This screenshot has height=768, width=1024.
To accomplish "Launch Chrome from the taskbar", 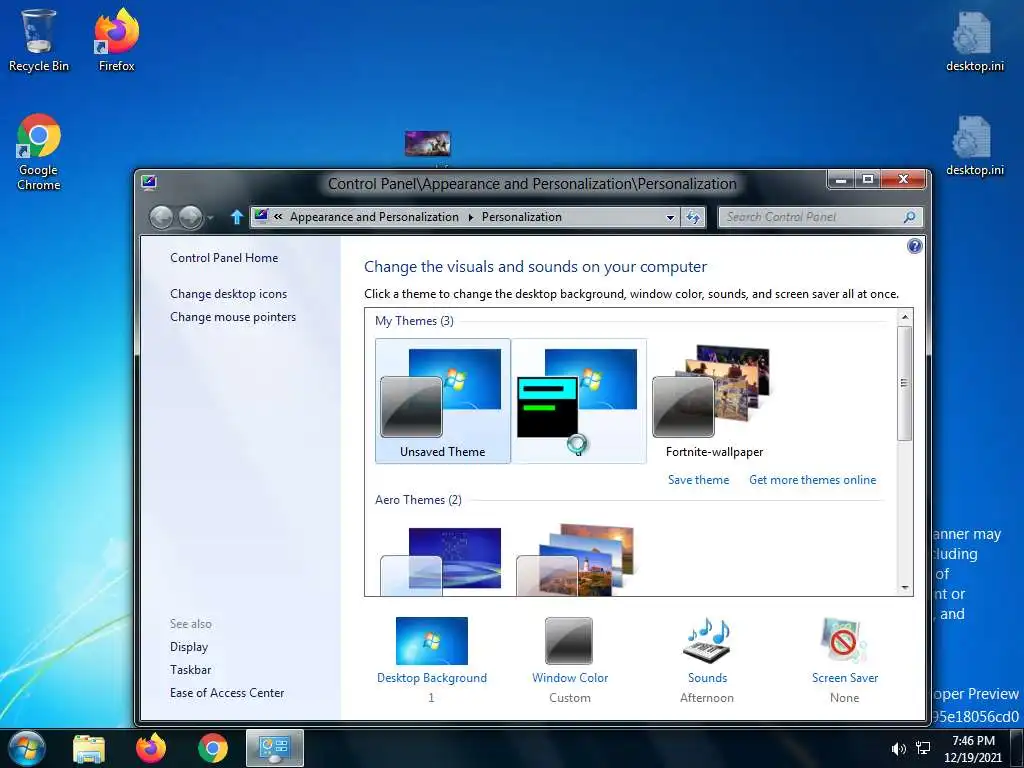I will pyautogui.click(x=213, y=748).
